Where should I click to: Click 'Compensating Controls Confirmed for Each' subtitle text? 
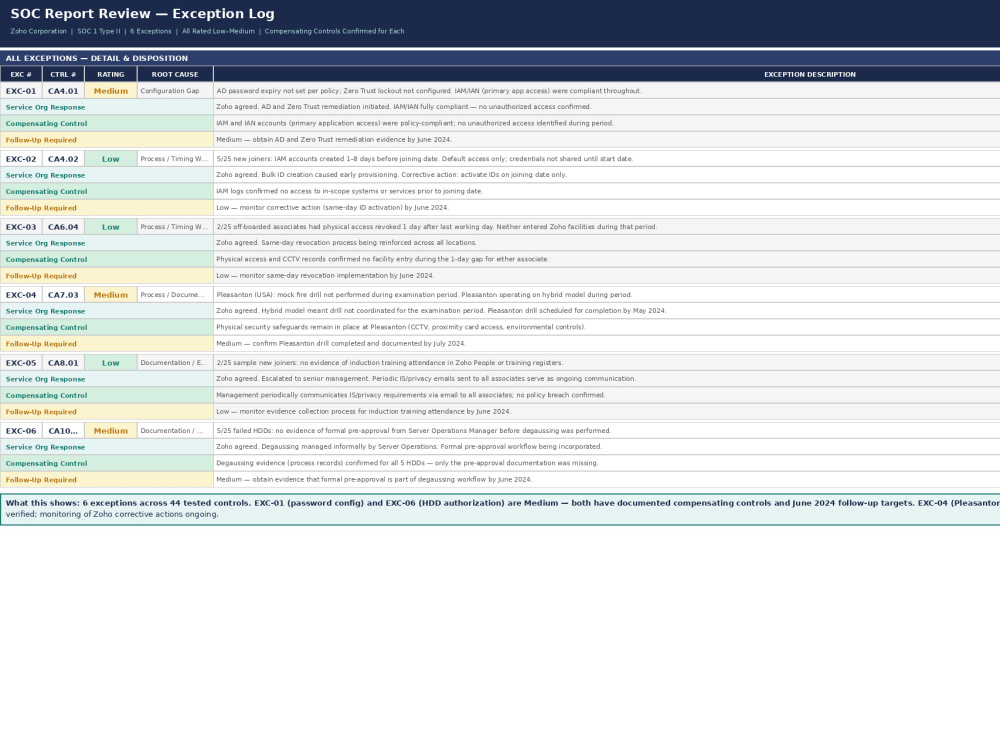tap(334, 31)
